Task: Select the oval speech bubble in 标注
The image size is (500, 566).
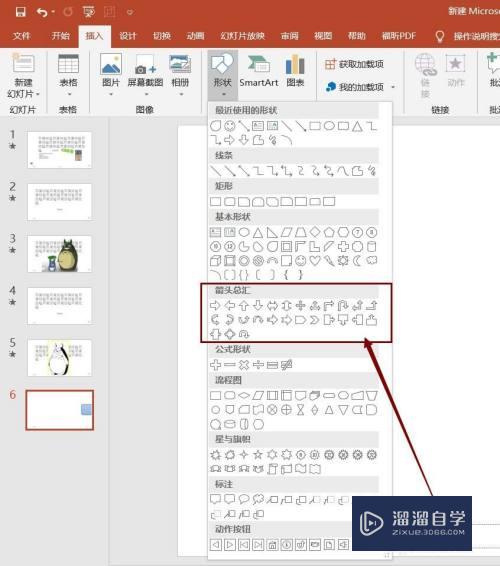Action: pyautogui.click(x=244, y=499)
